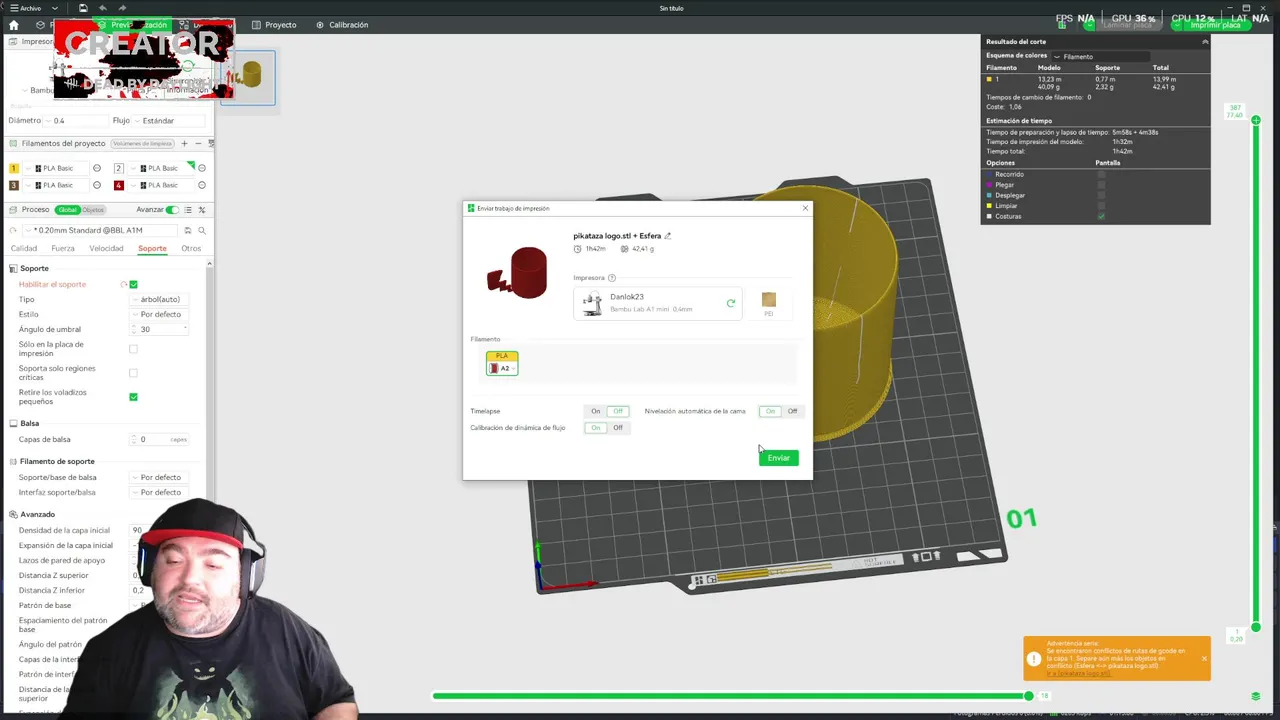Turn off Calibración de dinámica de flujo
Viewport: 1280px width, 720px height.
(x=618, y=428)
